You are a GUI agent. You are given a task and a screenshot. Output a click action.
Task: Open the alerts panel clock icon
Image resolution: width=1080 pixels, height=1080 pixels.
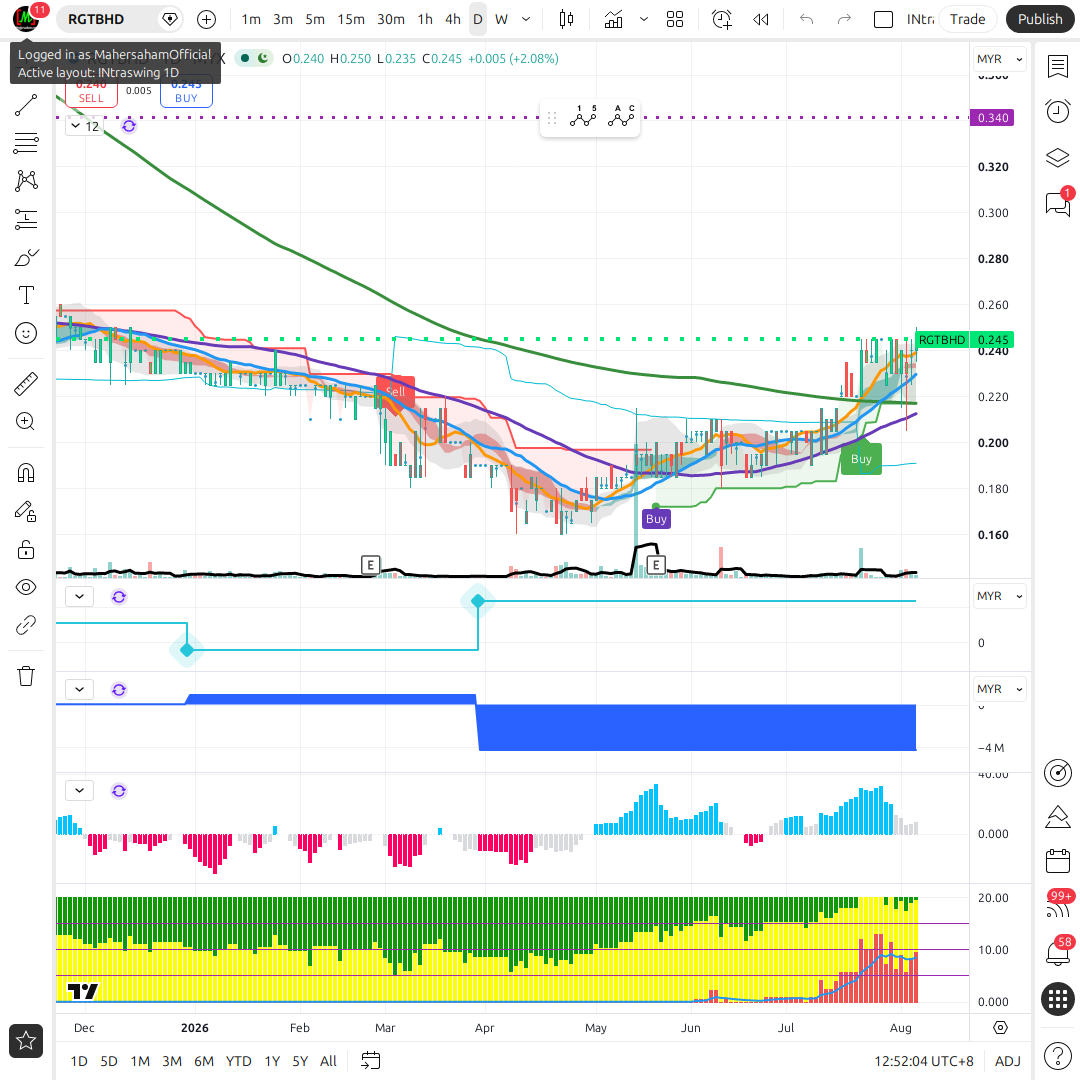[1057, 111]
